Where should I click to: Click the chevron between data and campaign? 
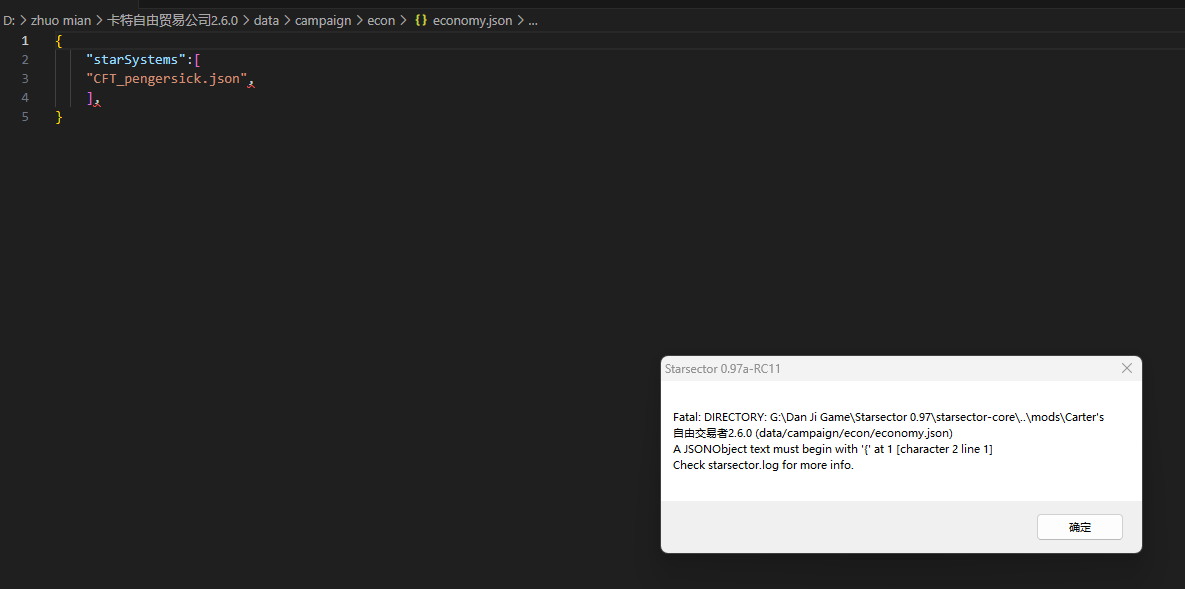(x=287, y=20)
